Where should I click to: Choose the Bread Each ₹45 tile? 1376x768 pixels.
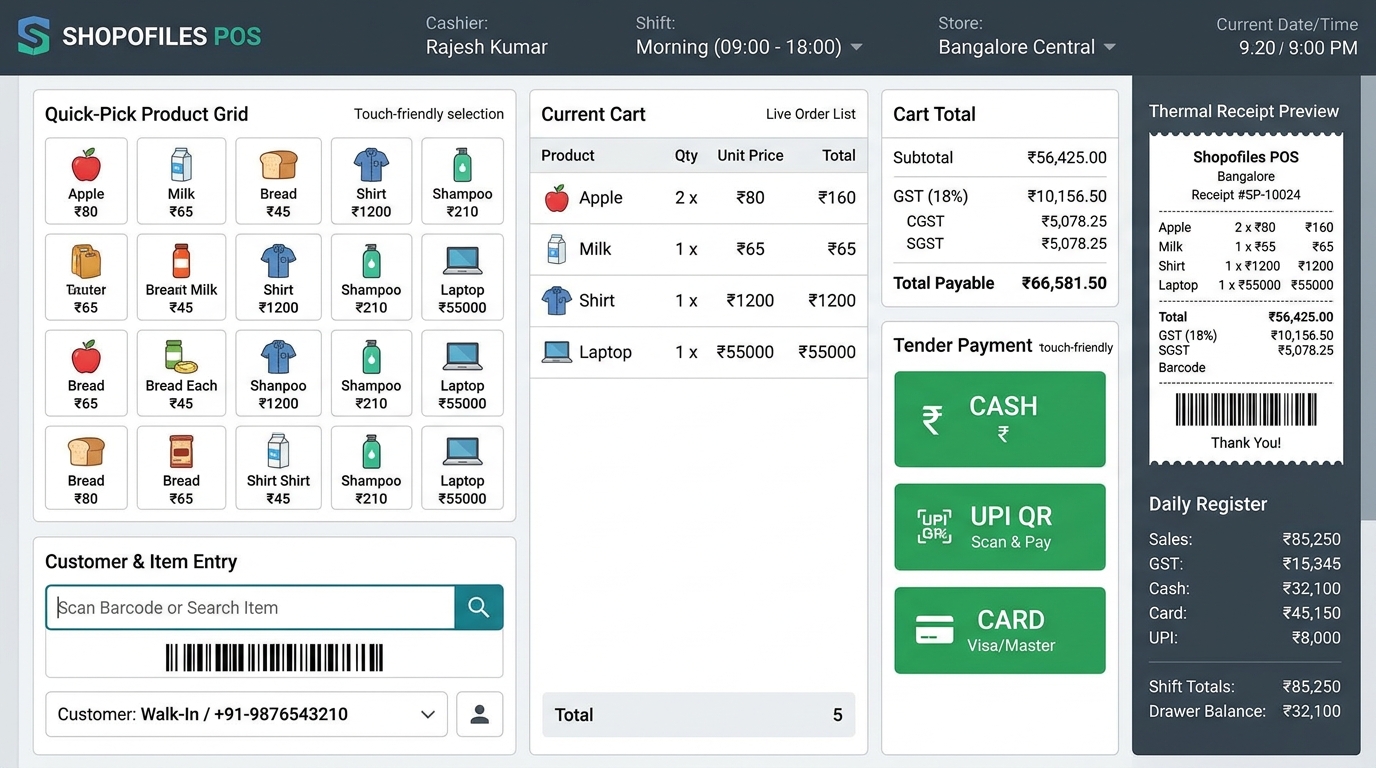pos(181,373)
